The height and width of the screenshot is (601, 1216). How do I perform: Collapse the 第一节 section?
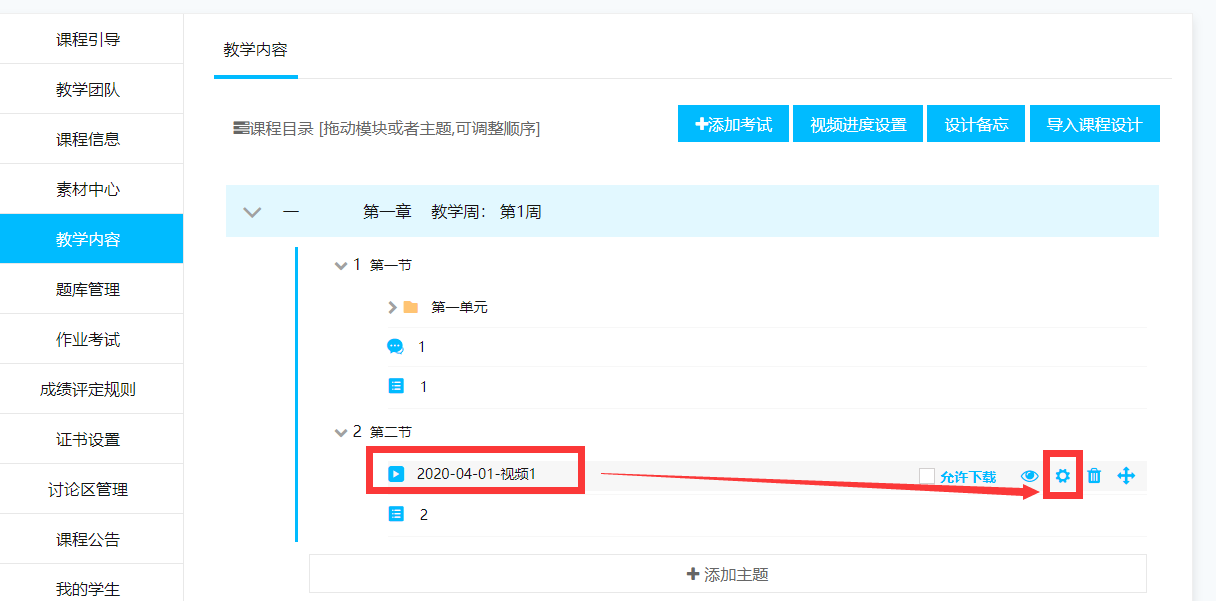tap(341, 265)
